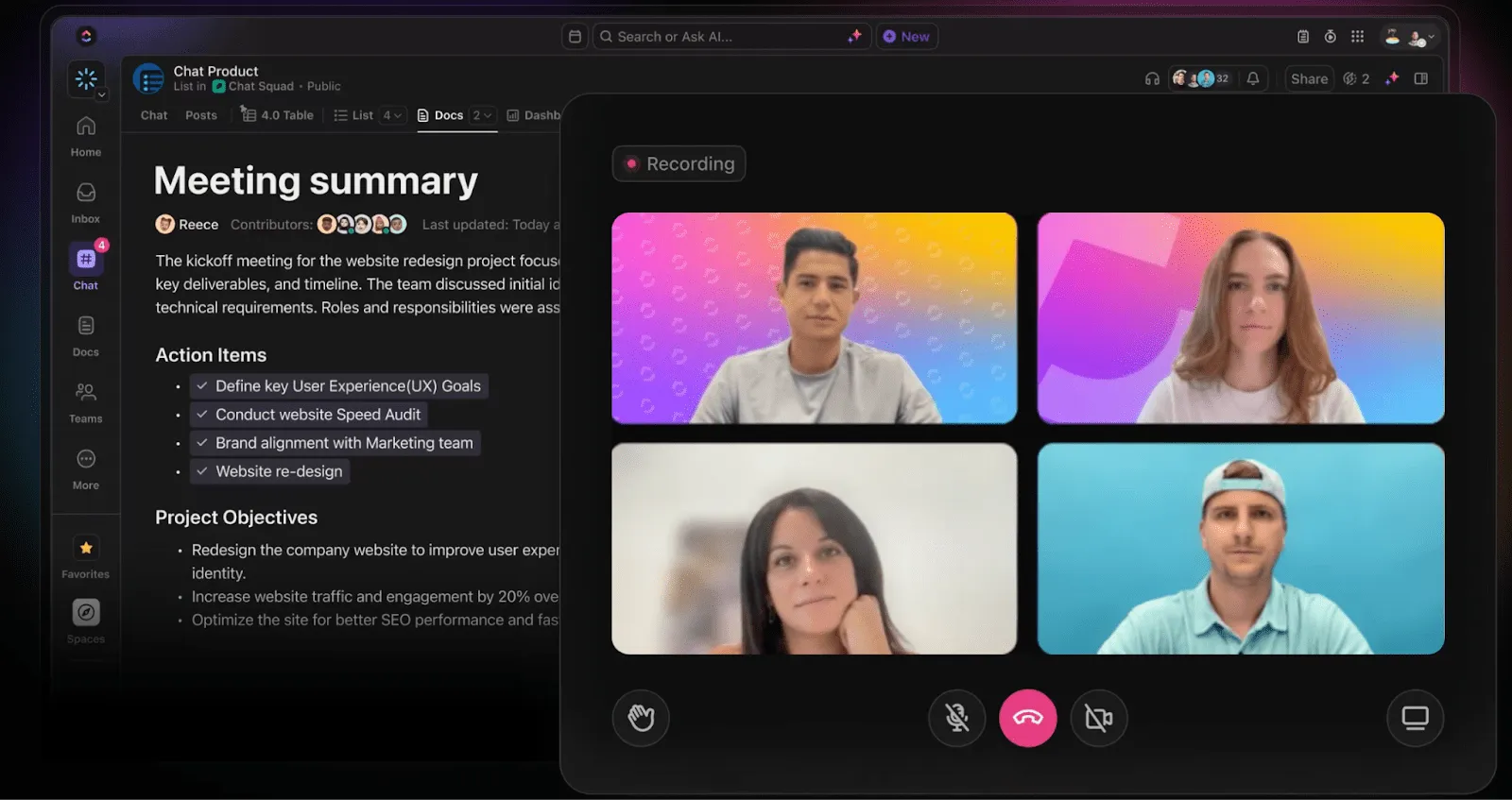The height and width of the screenshot is (800, 1512).
Task: Open the user profile avatar menu
Action: coord(1409,37)
